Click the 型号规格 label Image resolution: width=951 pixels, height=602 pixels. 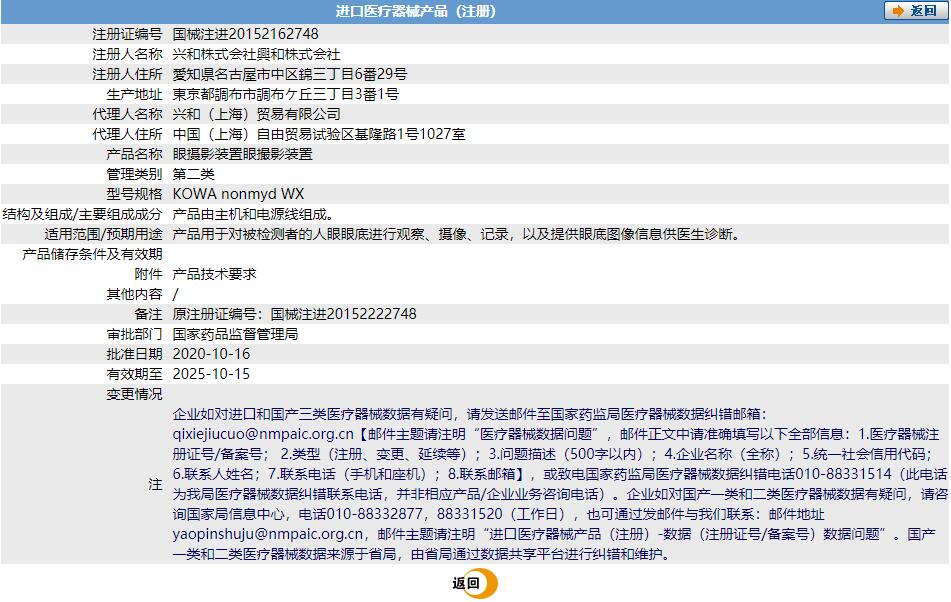[134, 194]
